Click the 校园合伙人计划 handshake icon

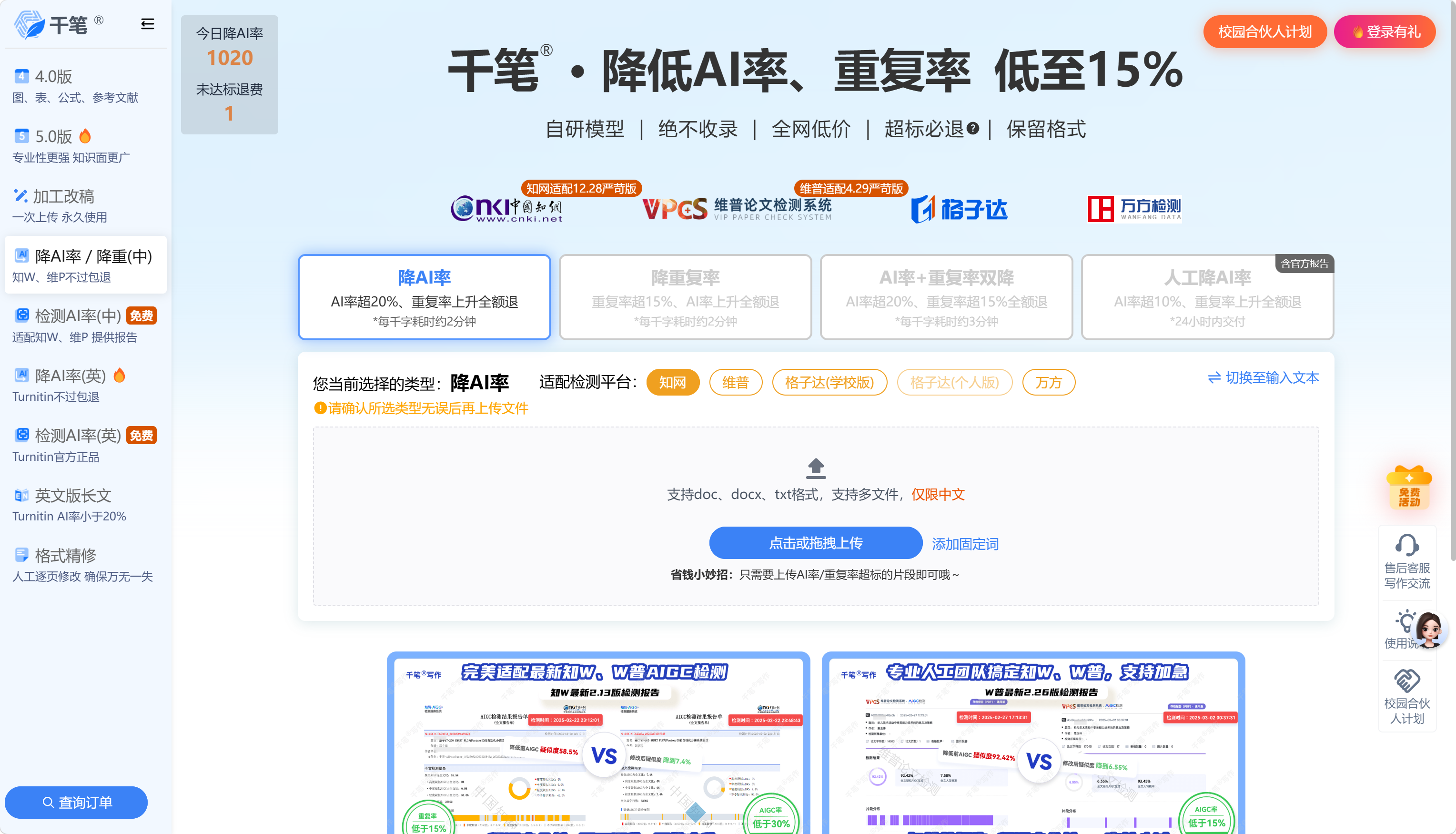1407,680
